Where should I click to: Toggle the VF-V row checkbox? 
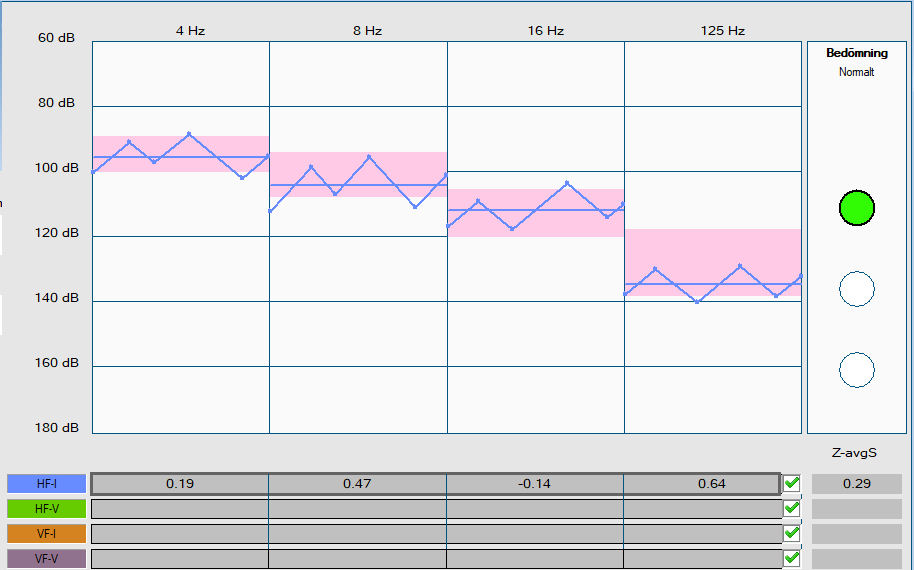(792, 558)
